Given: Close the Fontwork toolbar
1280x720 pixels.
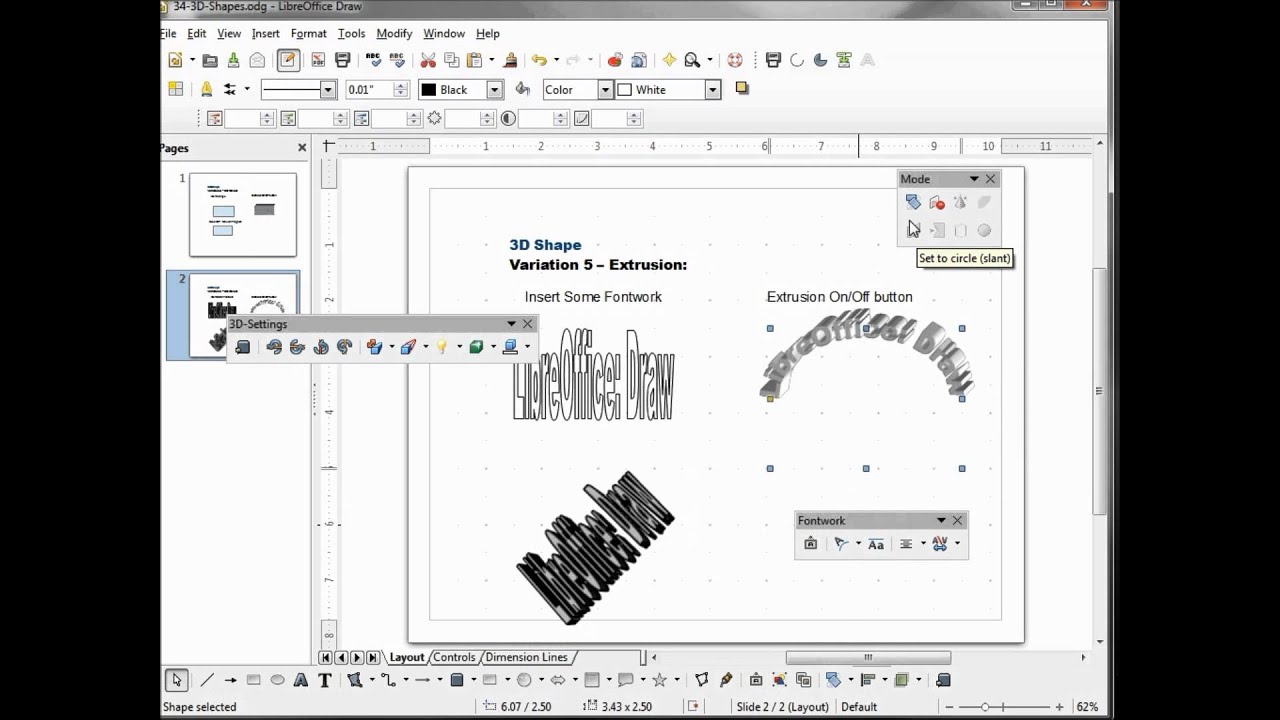Looking at the screenshot, I should [957, 520].
